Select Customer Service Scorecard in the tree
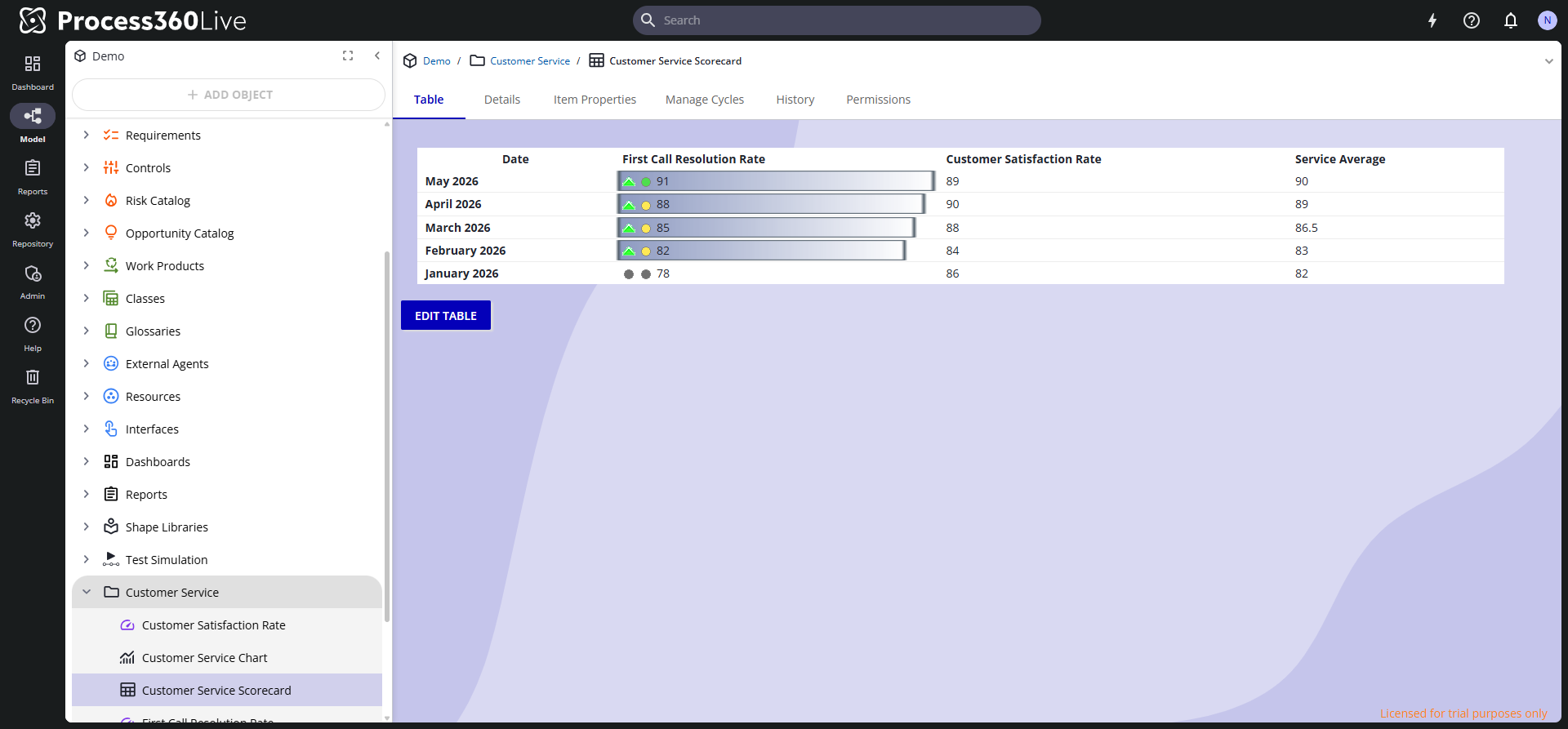Image resolution: width=1568 pixels, height=729 pixels. (x=227, y=690)
